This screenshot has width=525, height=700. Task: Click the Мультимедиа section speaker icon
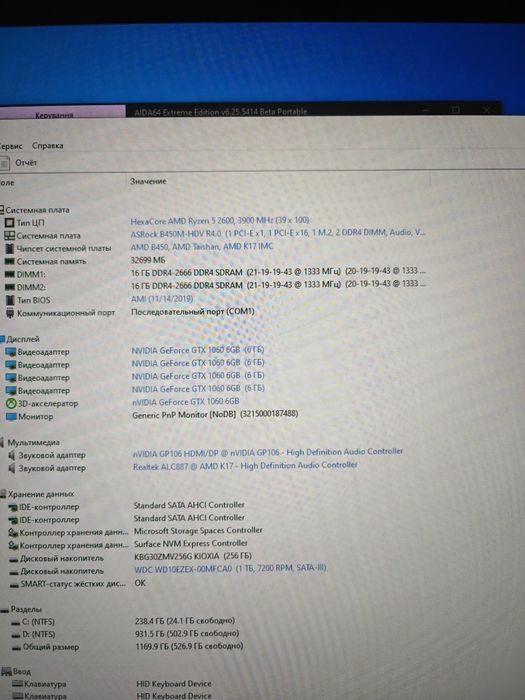point(3,442)
